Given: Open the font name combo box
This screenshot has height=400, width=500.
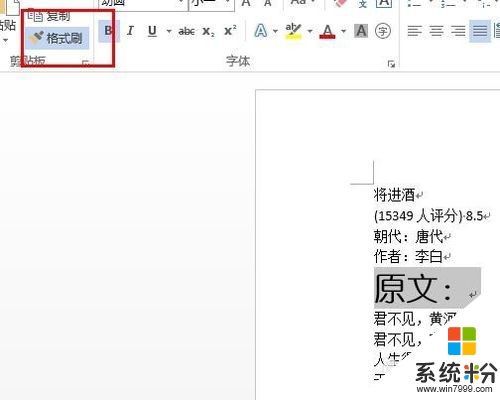Looking at the screenshot, I should [143, 5].
